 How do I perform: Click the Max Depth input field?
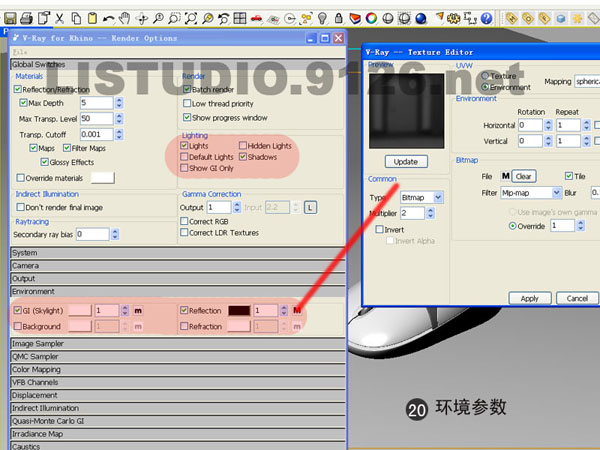point(96,103)
